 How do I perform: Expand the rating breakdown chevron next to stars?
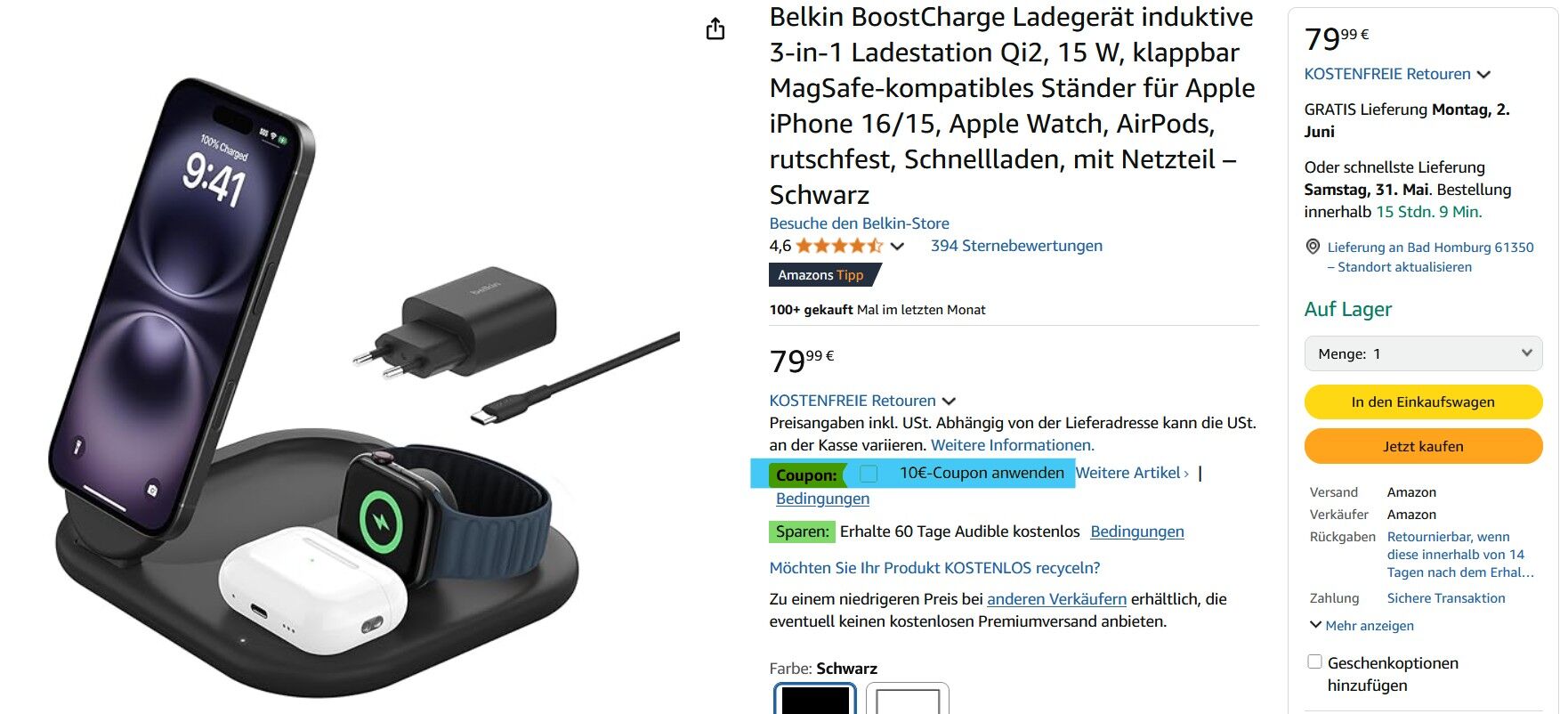897,247
